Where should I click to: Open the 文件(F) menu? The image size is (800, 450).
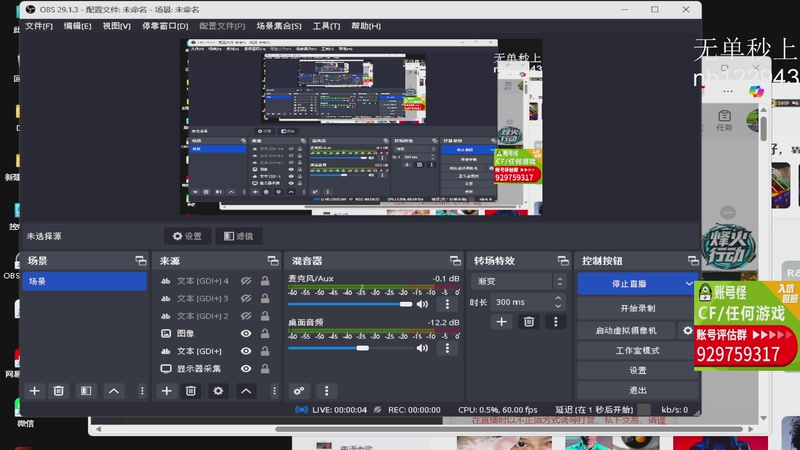pyautogui.click(x=39, y=26)
